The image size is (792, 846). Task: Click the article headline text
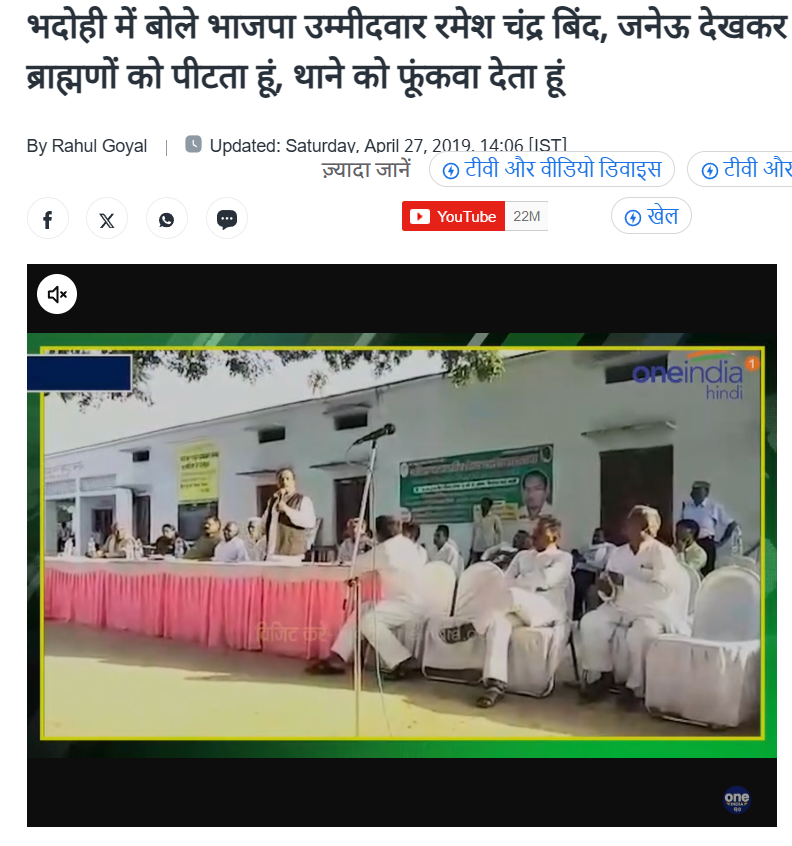click(407, 52)
